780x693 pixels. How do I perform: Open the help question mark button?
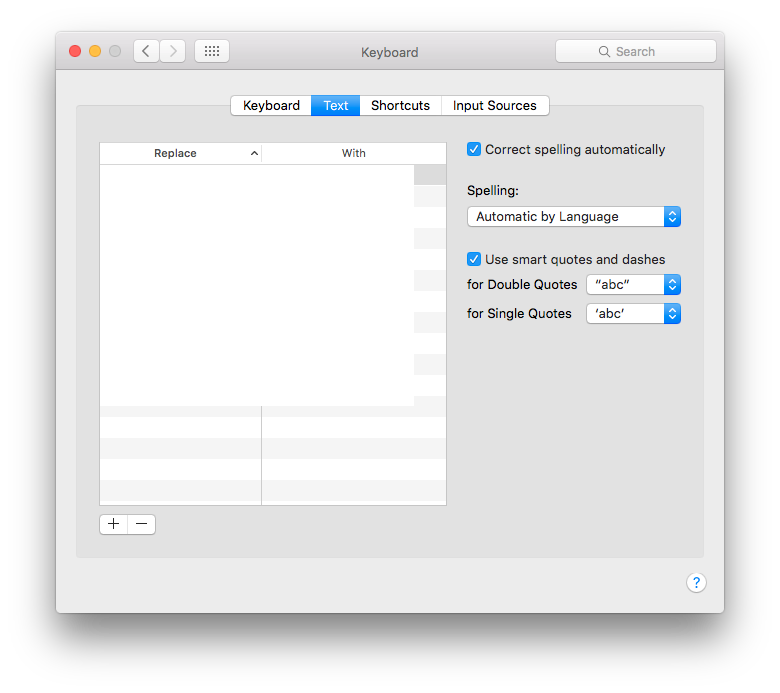696,583
